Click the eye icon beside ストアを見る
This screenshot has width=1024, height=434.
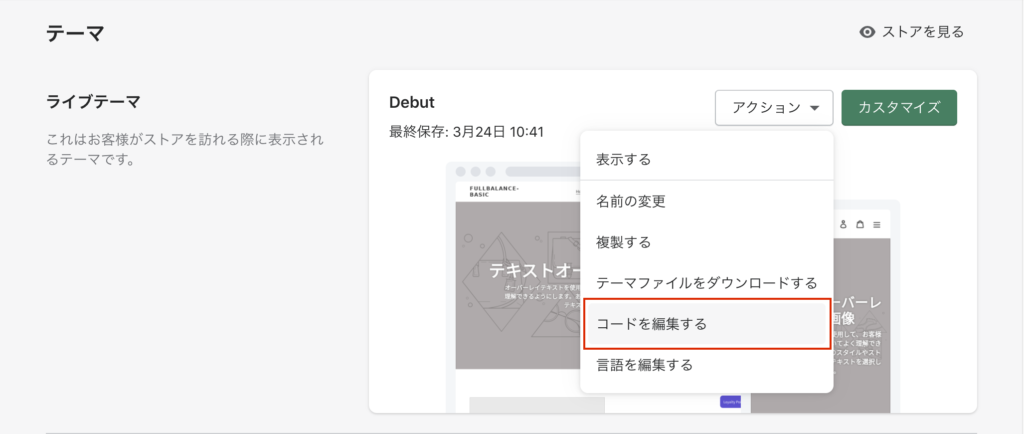868,32
